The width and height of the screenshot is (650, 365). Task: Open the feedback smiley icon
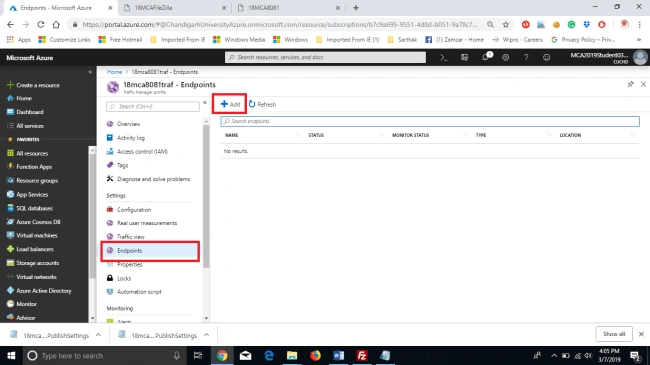point(546,58)
